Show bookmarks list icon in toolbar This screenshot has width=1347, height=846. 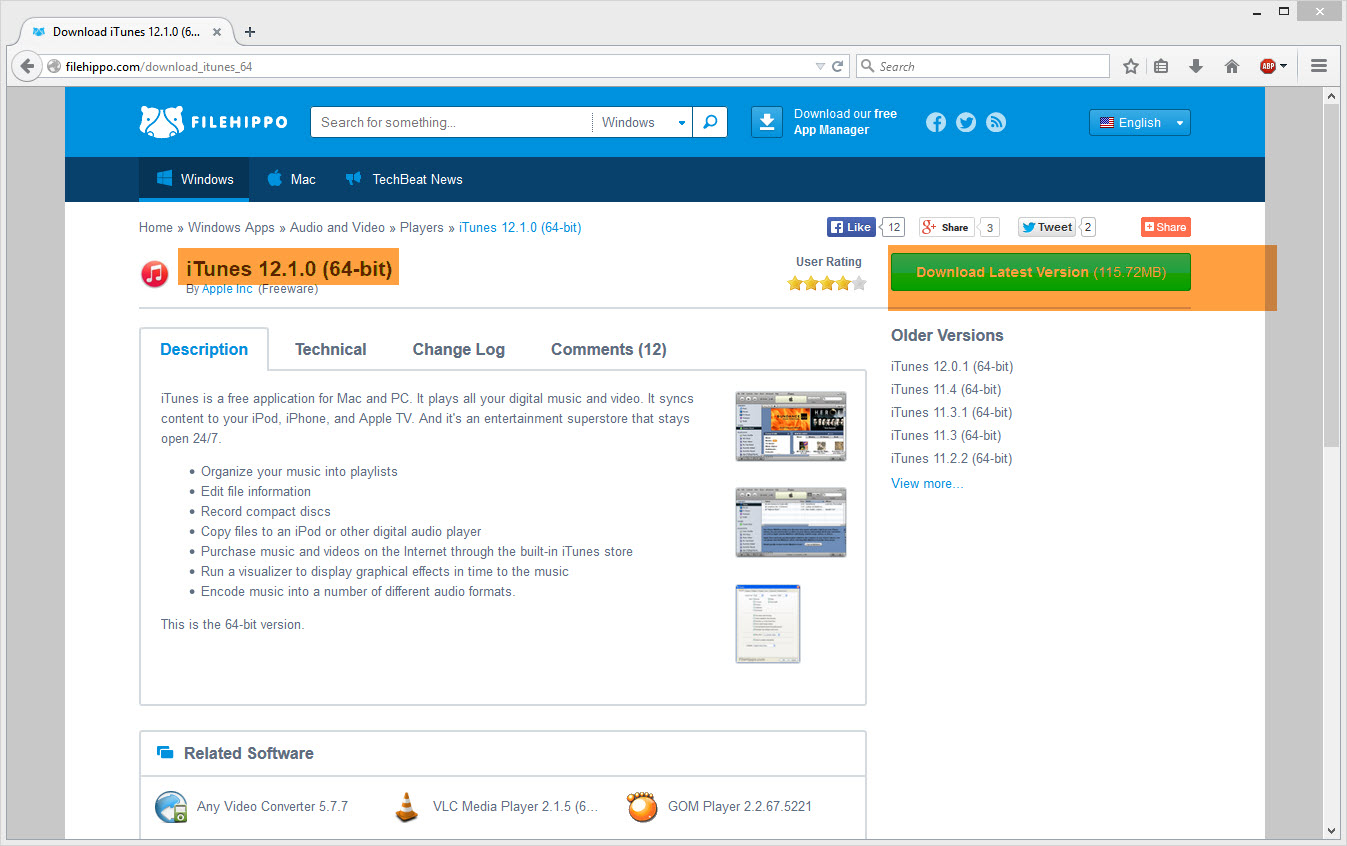[x=1161, y=66]
